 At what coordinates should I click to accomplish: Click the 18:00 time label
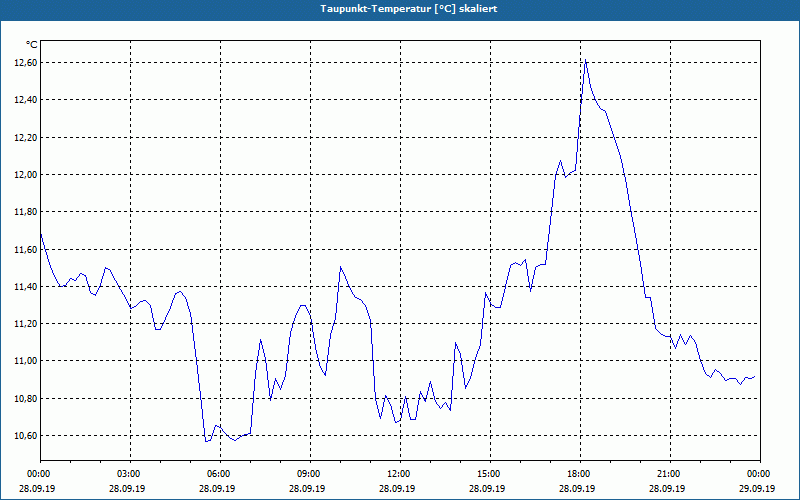click(580, 474)
